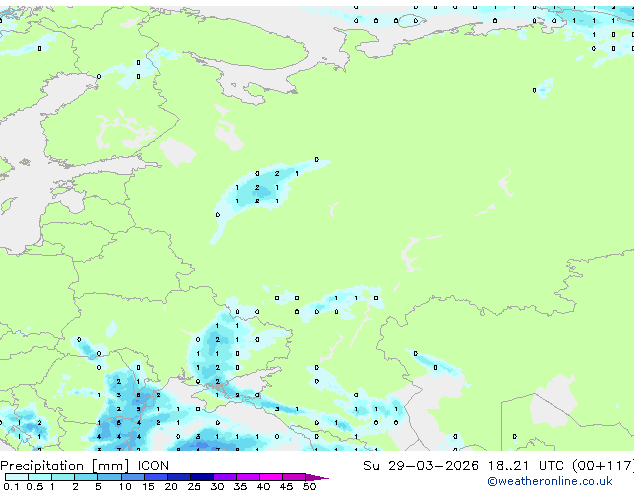This screenshot has height=490, width=634.
Task: Click the 30–35 mm purple legend swatch
Action: coord(224,477)
